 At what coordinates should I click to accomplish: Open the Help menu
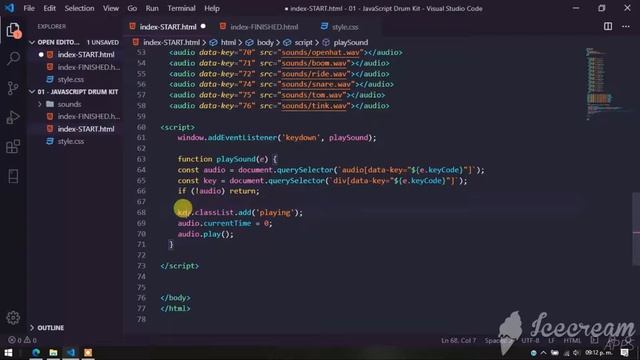(x=212, y=8)
